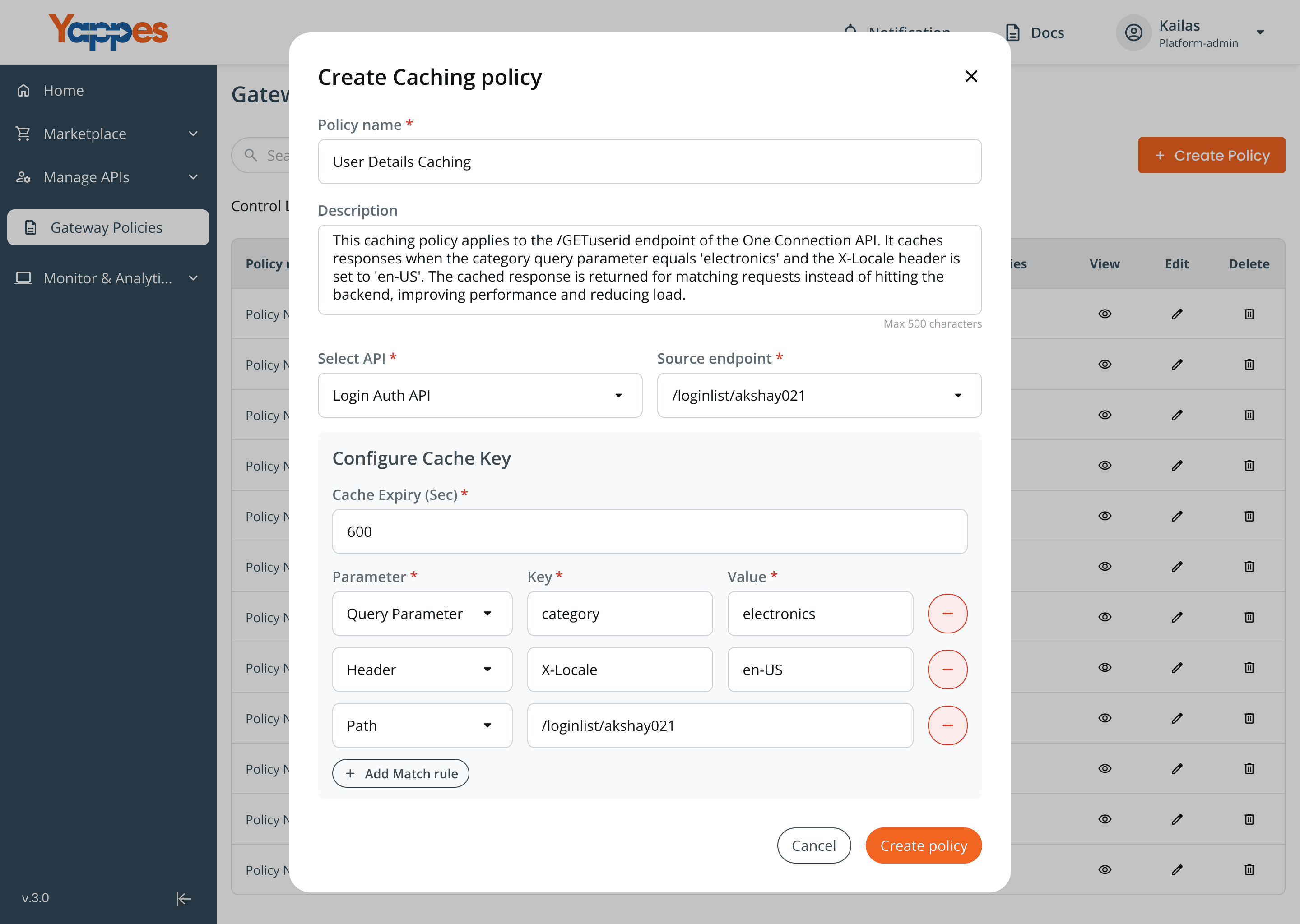1300x924 pixels.
Task: Click the Home icon in sidebar
Action: click(23, 91)
